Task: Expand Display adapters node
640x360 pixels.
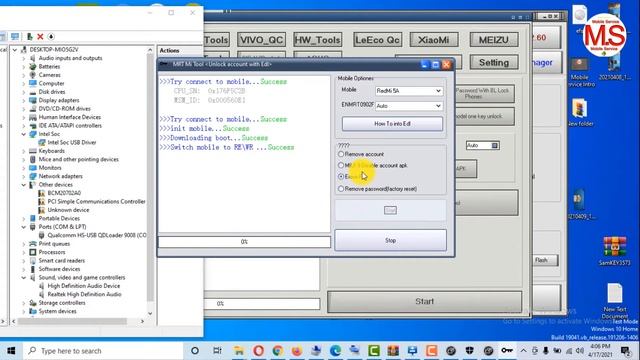Action: pyautogui.click(x=24, y=100)
